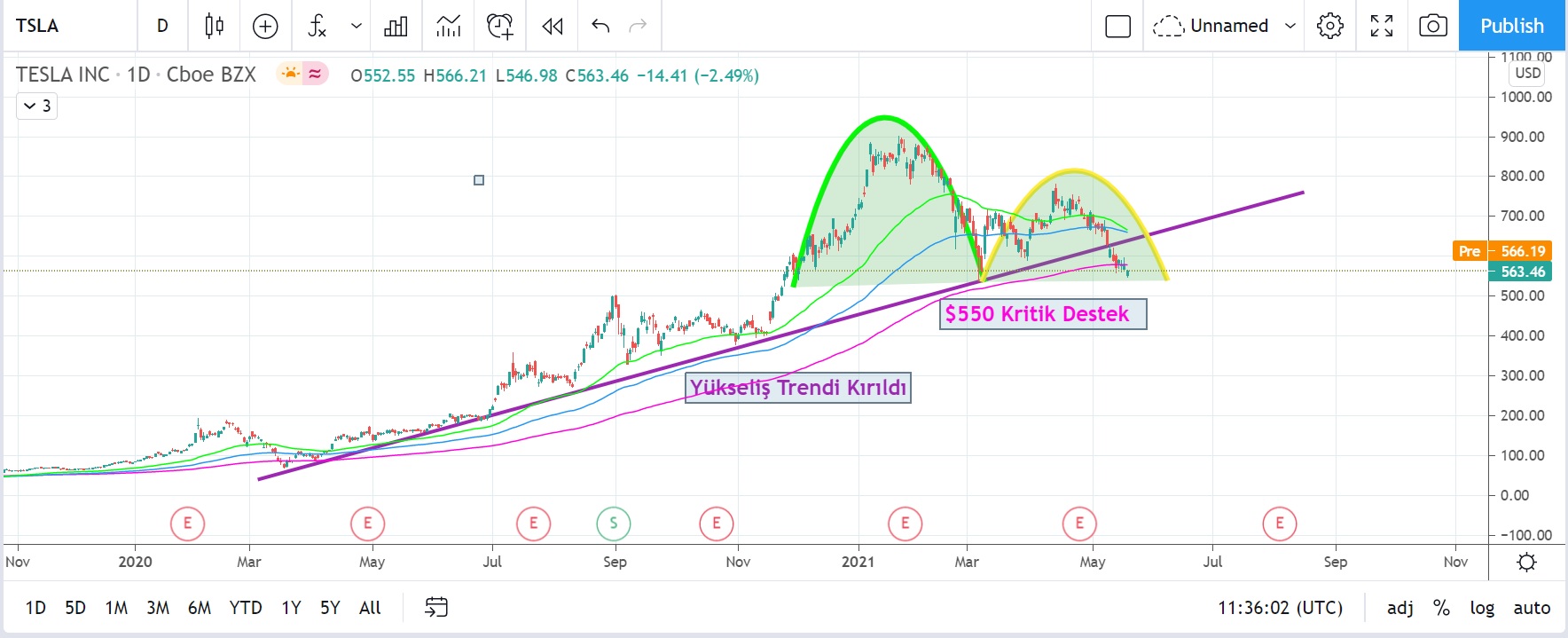The image size is (1568, 638).
Task: Open the strategy templates chart icon
Action: (x=449, y=26)
